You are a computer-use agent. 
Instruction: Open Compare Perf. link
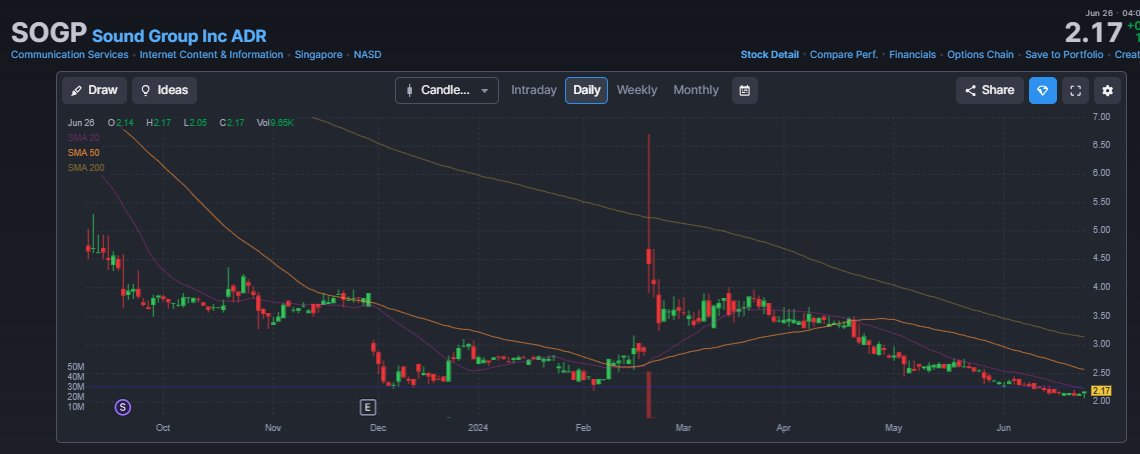[x=843, y=55]
